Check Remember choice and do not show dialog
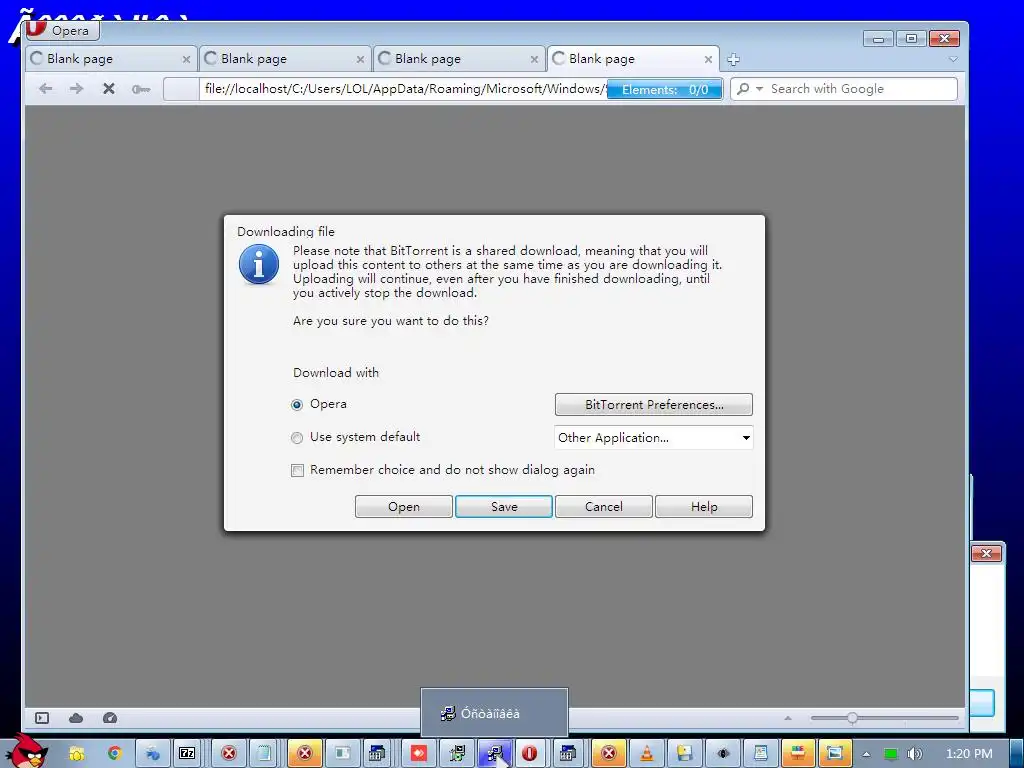 pos(297,470)
